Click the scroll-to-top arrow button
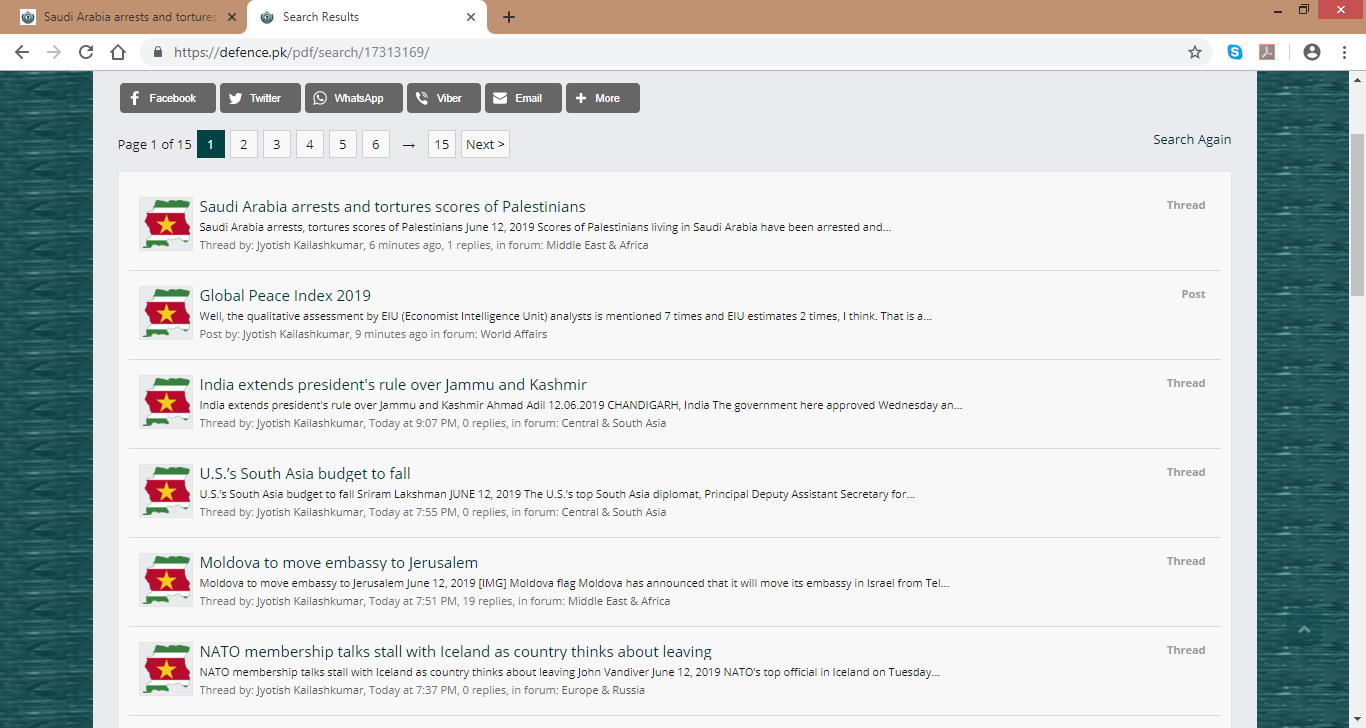The height and width of the screenshot is (728, 1366). [x=1303, y=630]
